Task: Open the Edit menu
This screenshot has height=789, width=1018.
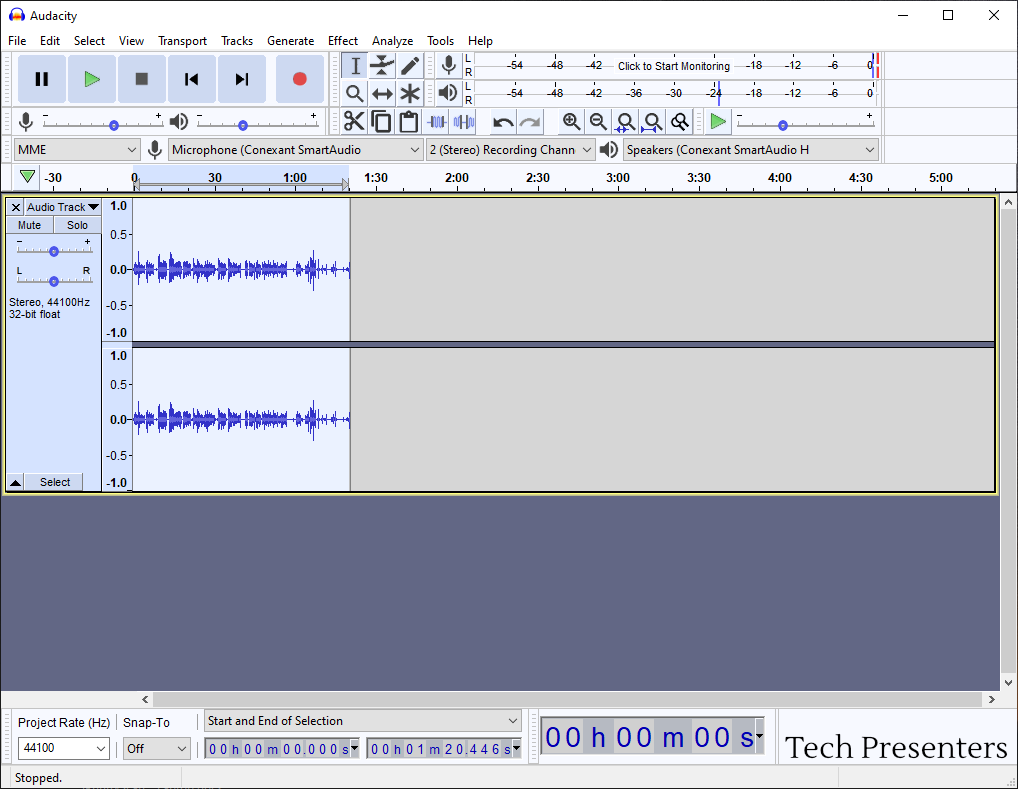Action: [50, 41]
